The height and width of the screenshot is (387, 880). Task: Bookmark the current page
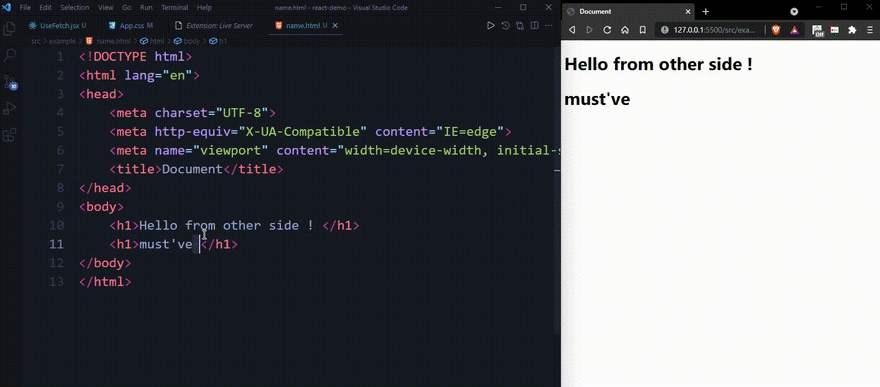click(x=643, y=30)
